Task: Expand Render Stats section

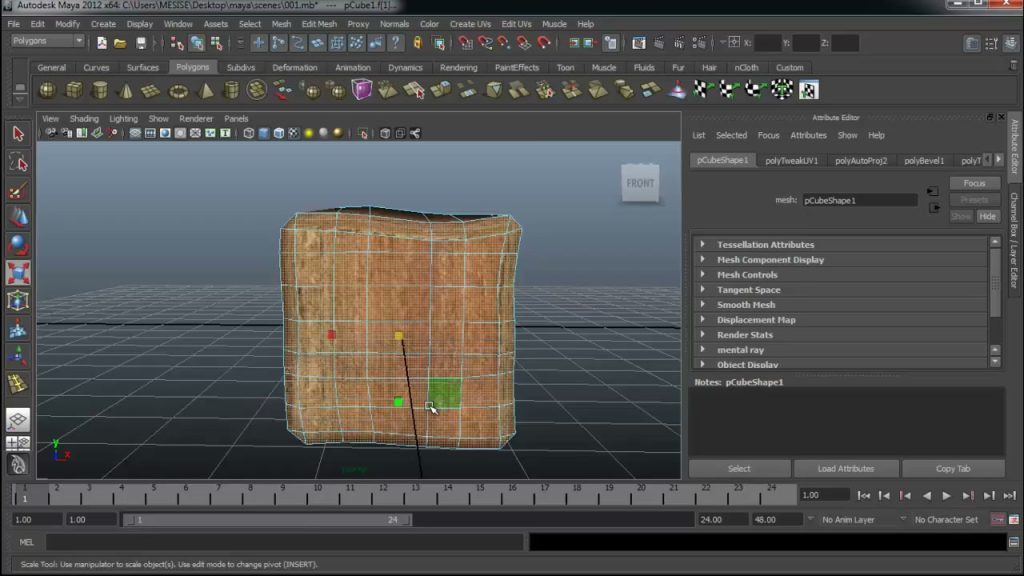Action: click(703, 334)
